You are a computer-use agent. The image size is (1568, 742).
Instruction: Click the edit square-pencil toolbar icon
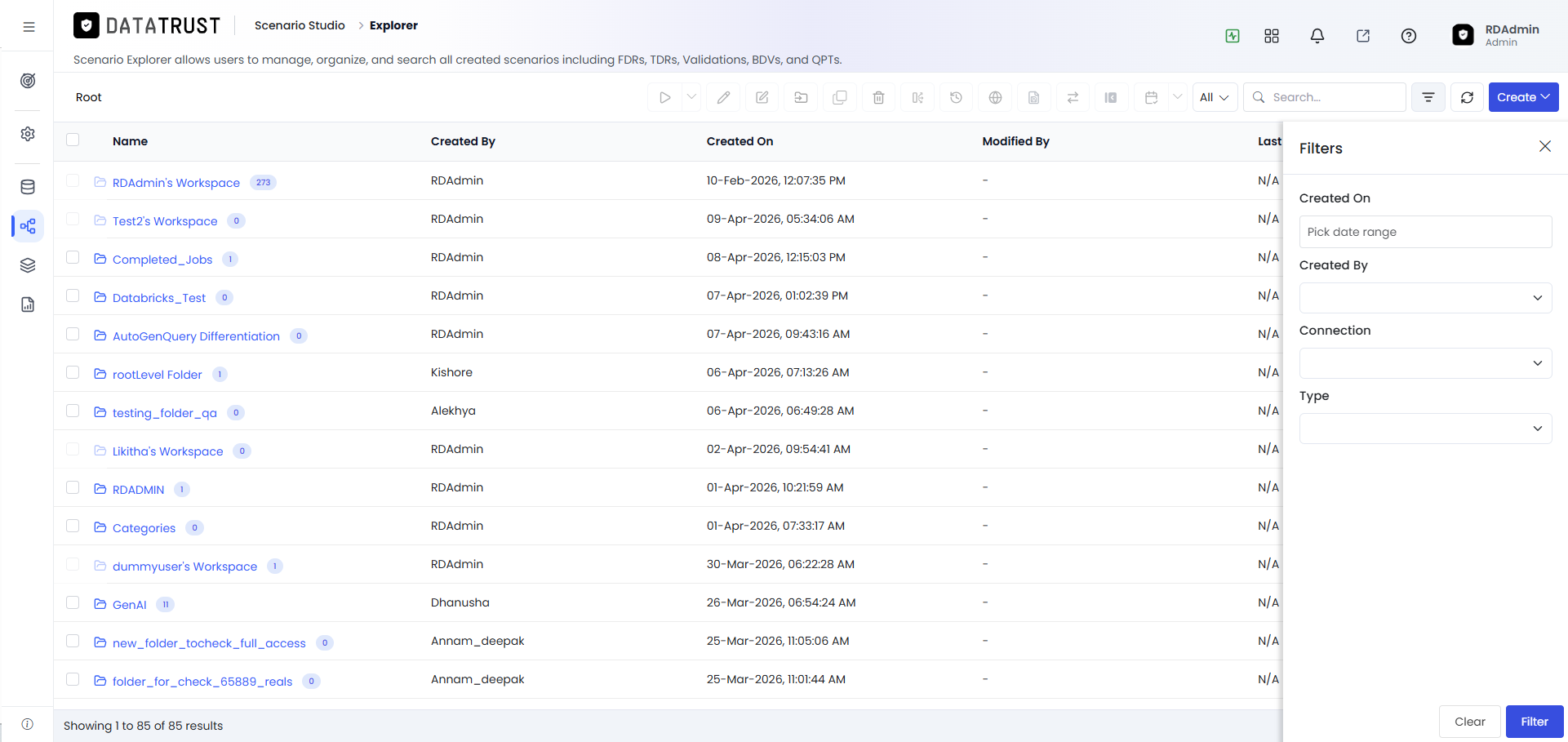click(x=762, y=97)
